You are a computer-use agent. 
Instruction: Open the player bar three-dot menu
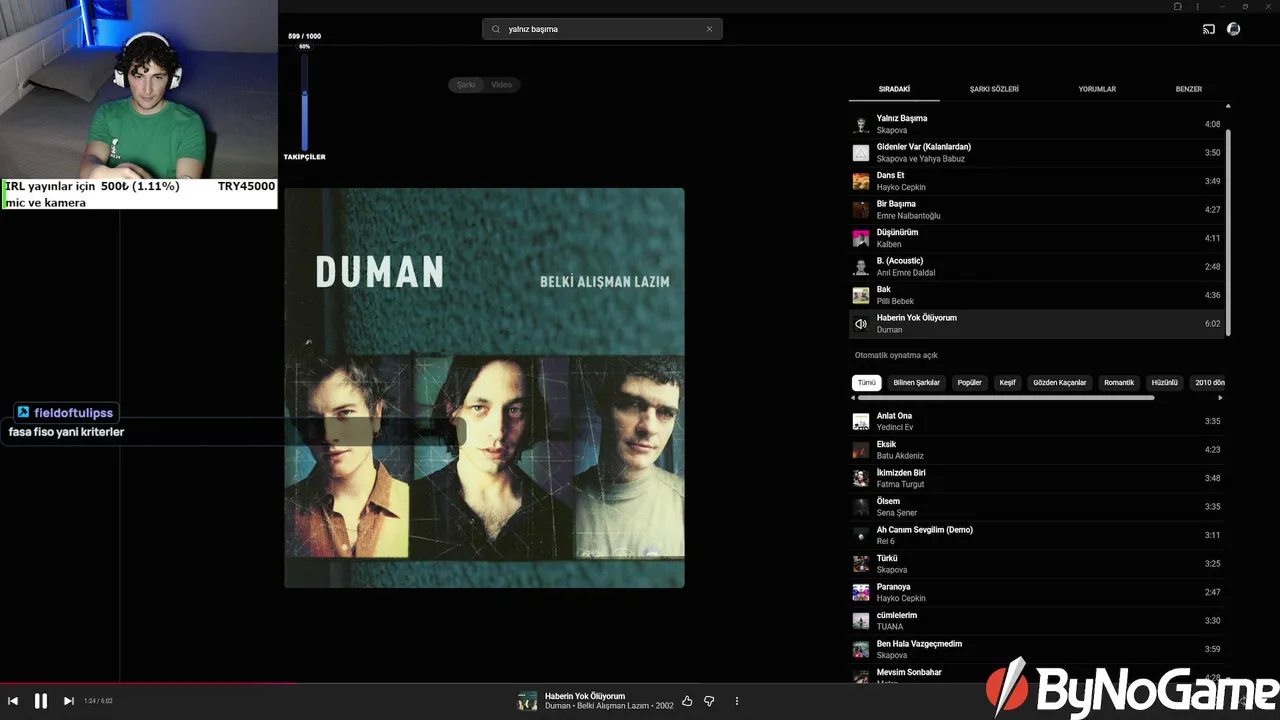coord(737,701)
